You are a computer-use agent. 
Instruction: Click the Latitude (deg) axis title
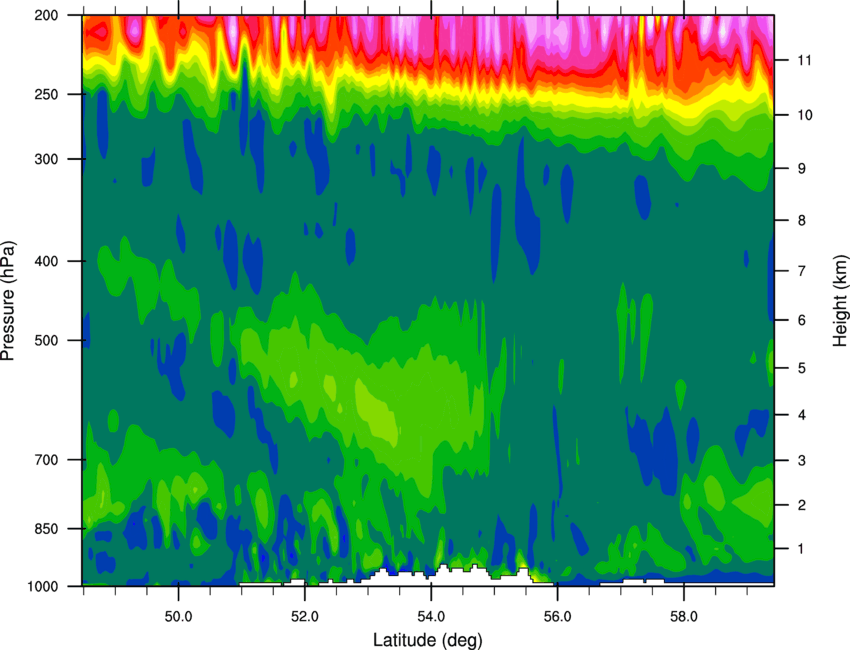click(428, 640)
